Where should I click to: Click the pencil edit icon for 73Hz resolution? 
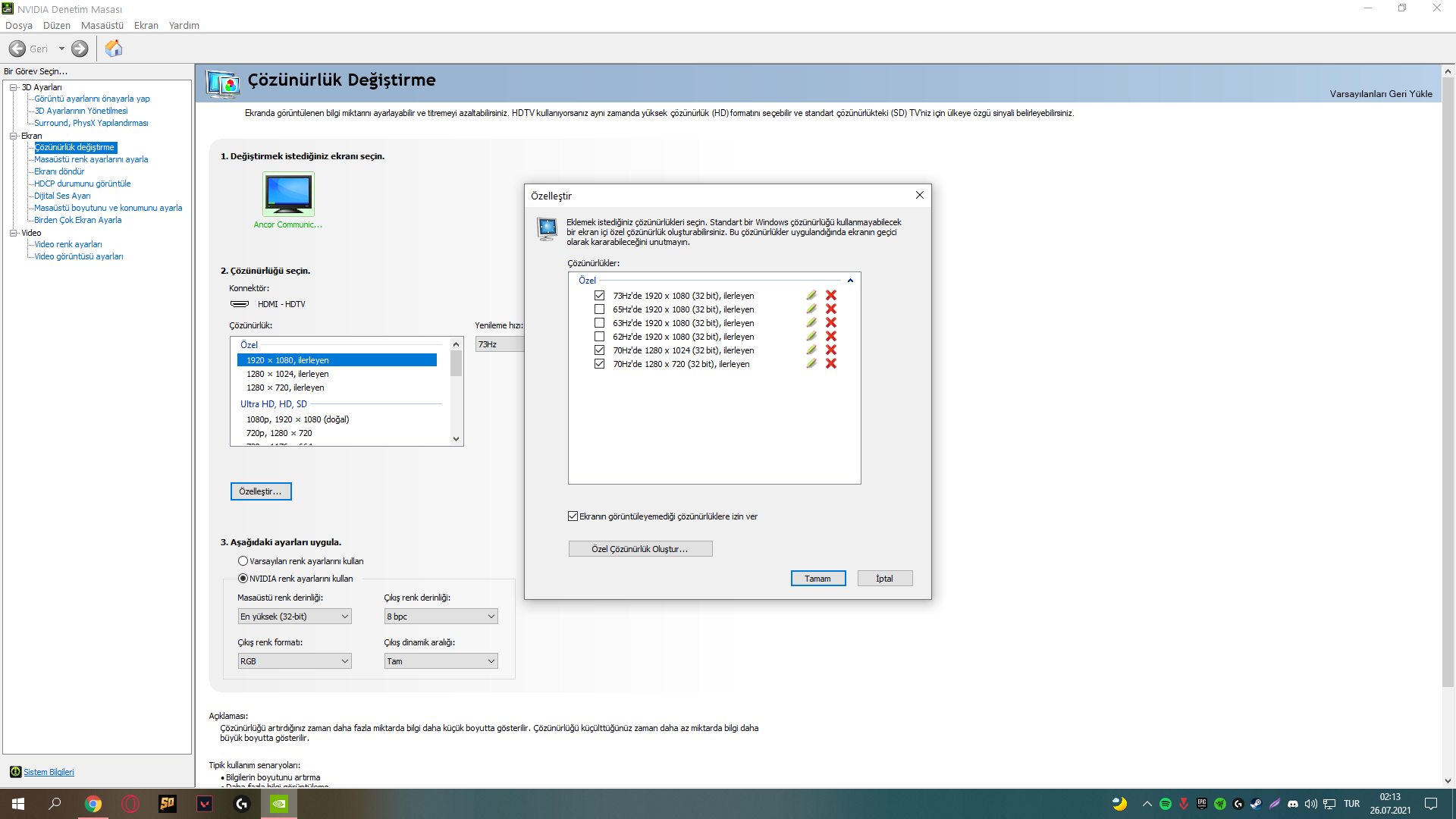tap(811, 295)
